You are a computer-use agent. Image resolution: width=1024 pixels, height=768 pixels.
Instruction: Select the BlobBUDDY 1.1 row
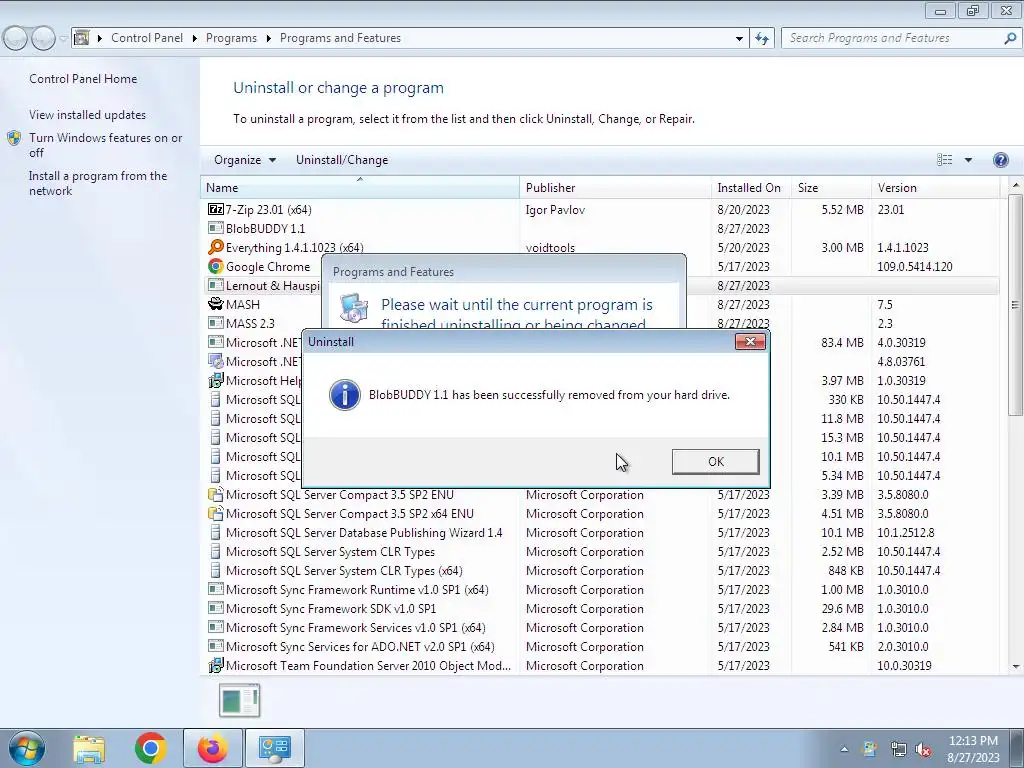coord(600,229)
